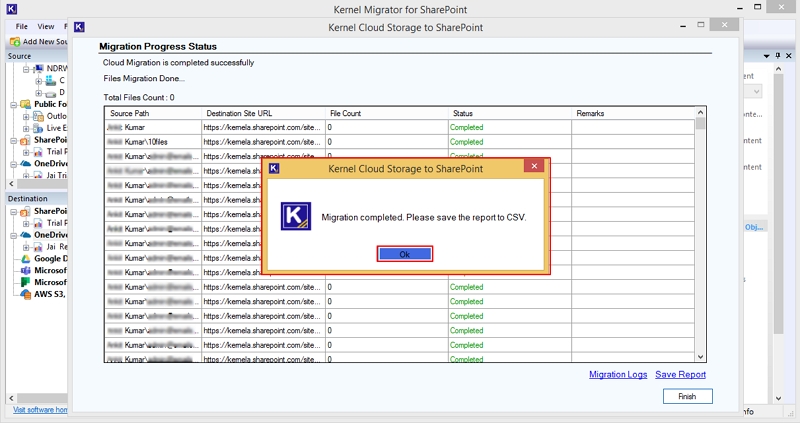Select the Microsoft Teams icon in Destination tree

(x=26, y=270)
